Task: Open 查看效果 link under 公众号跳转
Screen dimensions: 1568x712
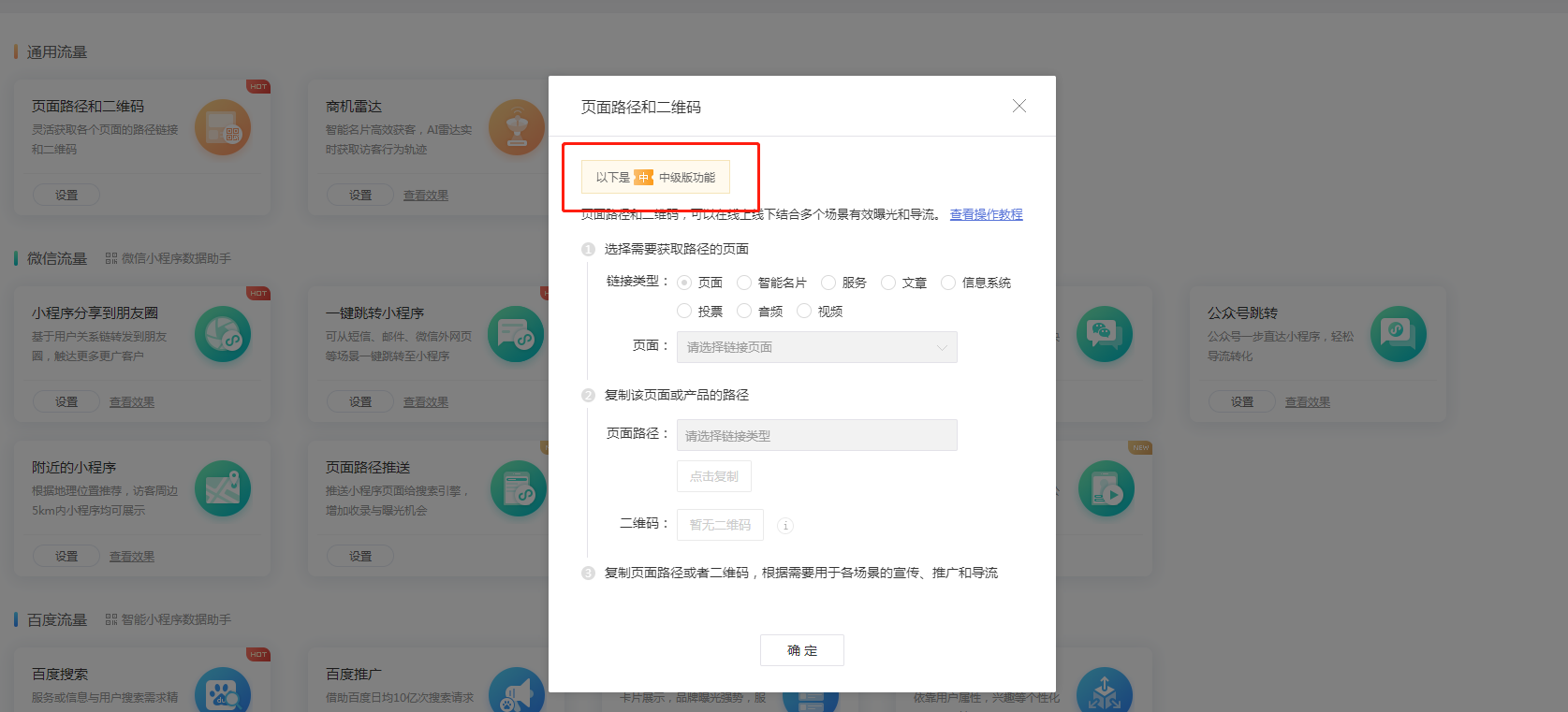Action: tap(1307, 401)
